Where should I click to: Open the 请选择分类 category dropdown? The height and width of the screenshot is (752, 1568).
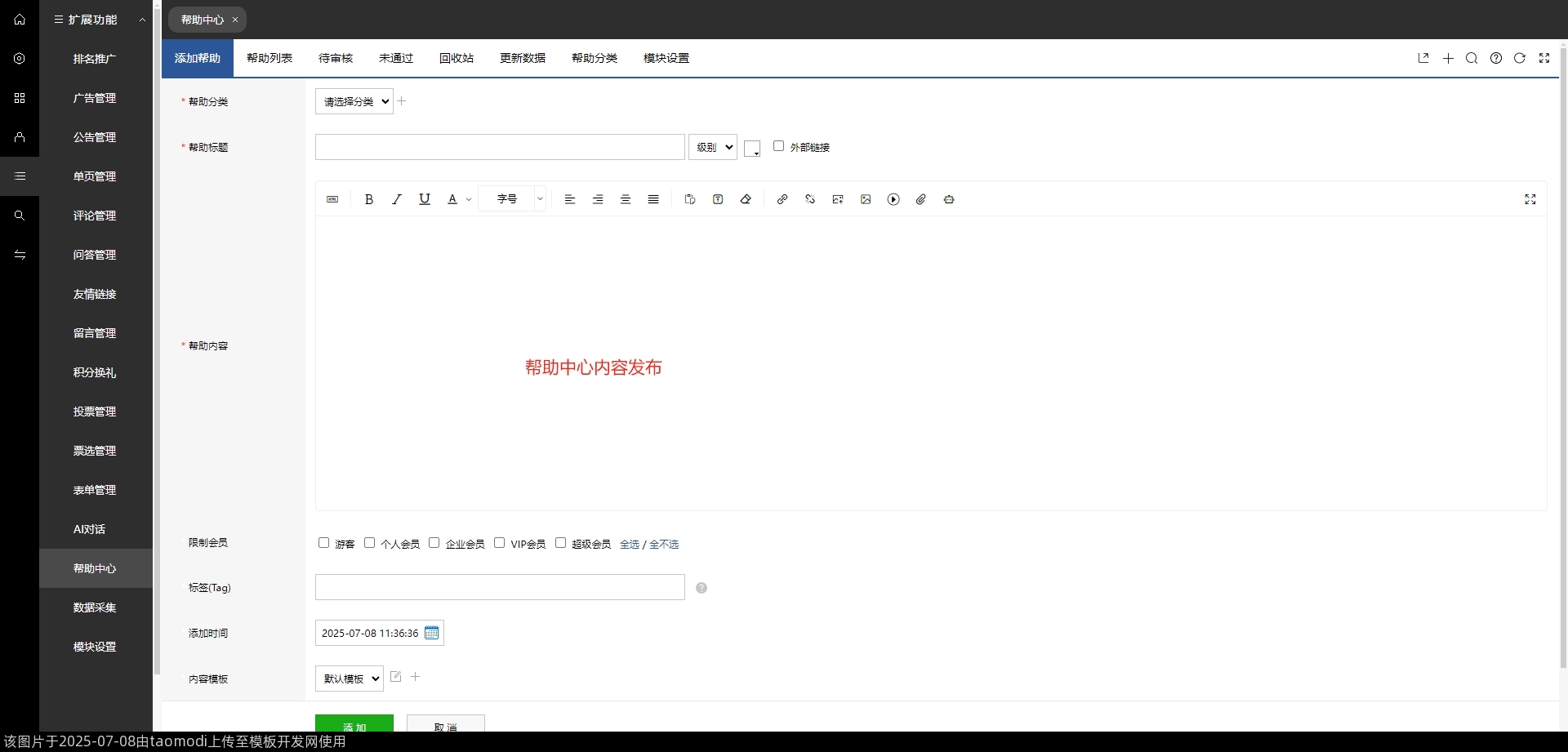coord(353,101)
